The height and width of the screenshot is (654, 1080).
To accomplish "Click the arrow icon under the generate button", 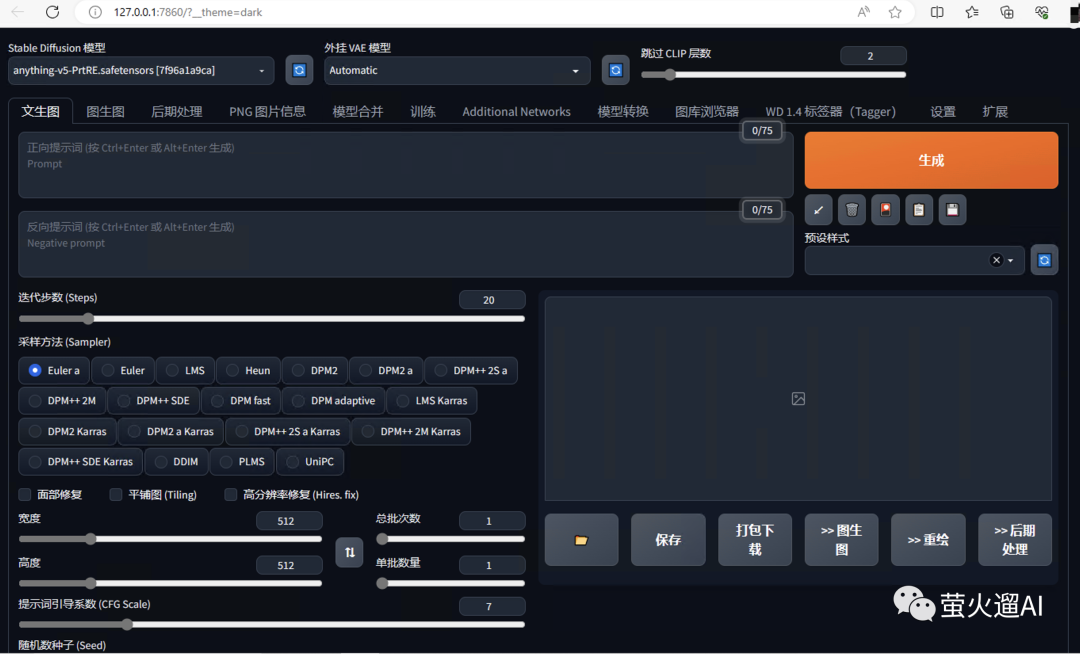I will 818,210.
